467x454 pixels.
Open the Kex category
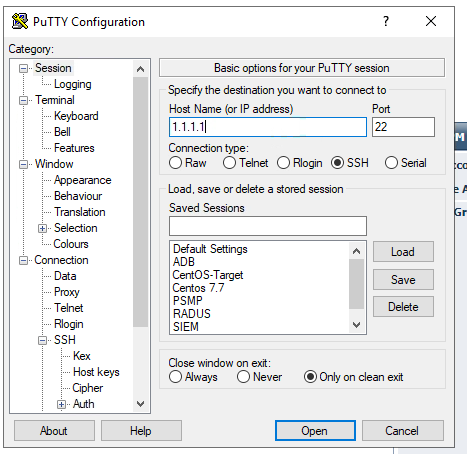(82, 356)
